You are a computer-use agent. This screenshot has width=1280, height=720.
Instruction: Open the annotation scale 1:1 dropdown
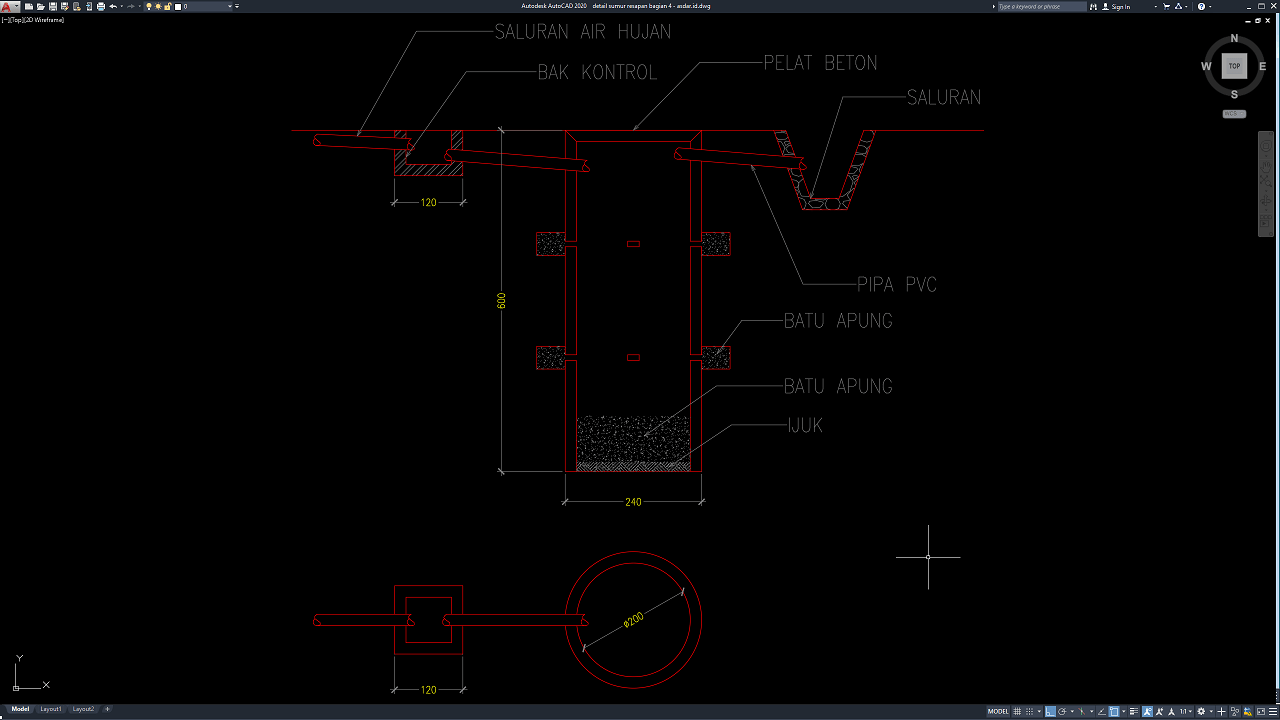pos(1185,711)
